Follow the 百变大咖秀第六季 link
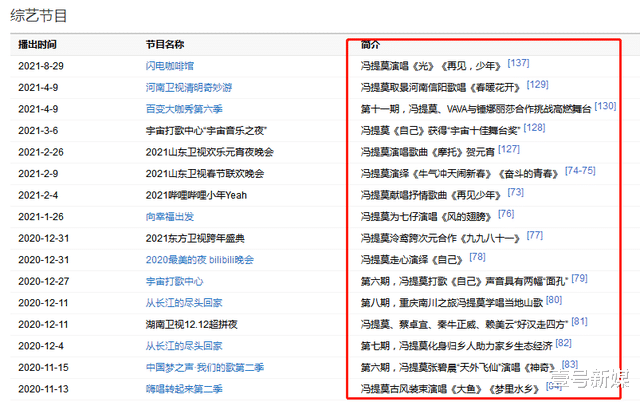 pos(184,109)
